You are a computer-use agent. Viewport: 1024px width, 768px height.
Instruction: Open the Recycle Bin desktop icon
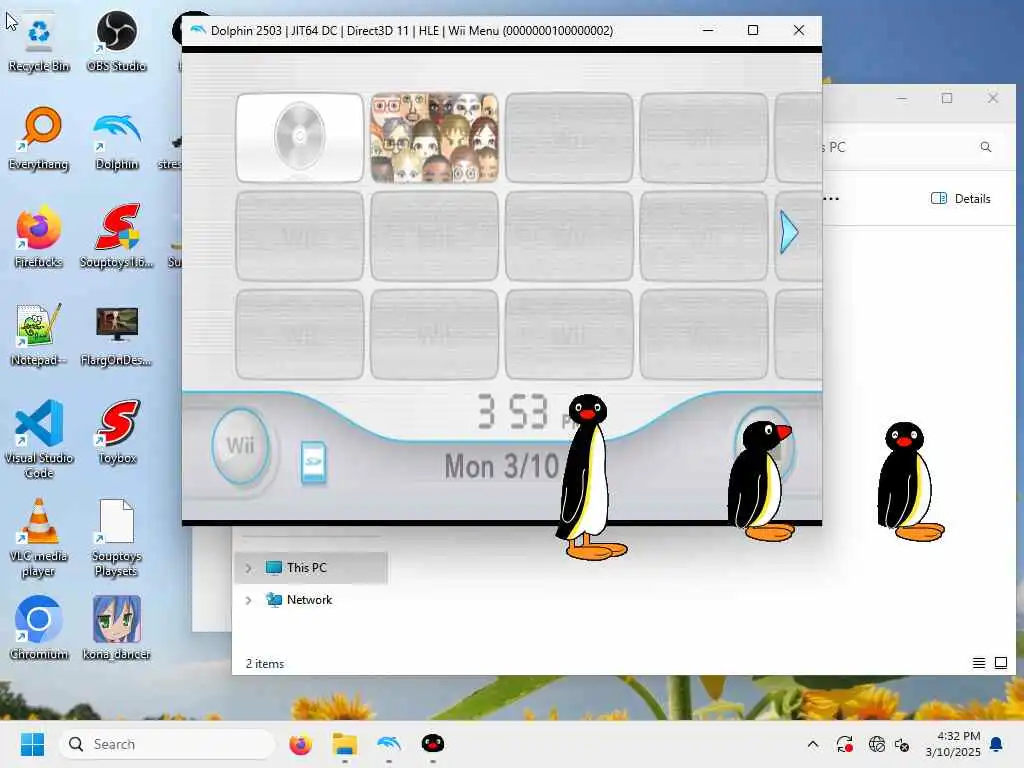pyautogui.click(x=39, y=40)
